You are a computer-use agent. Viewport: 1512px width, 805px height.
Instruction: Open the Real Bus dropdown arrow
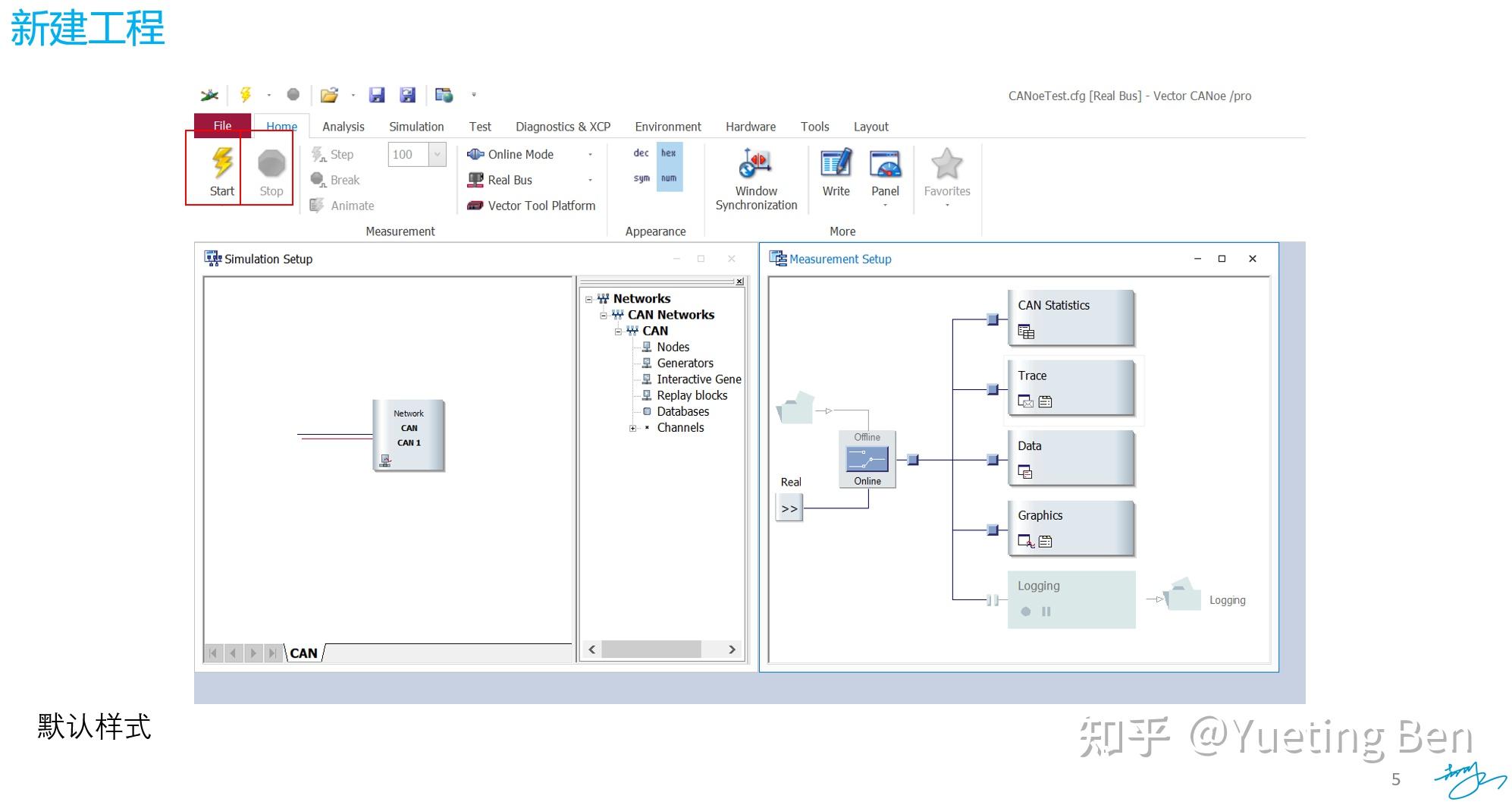pyautogui.click(x=591, y=181)
